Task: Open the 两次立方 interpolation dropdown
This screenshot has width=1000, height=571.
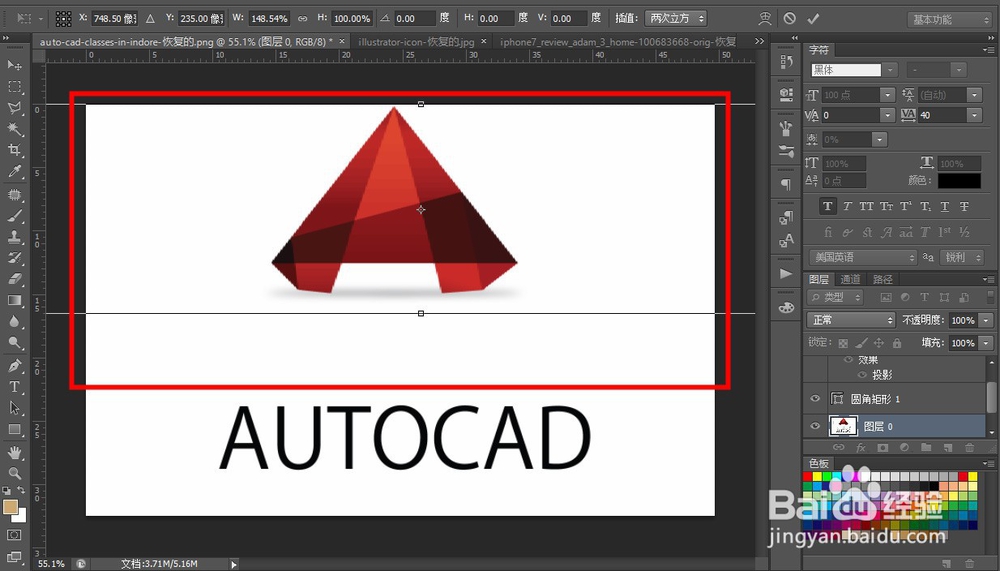Action: [x=676, y=19]
